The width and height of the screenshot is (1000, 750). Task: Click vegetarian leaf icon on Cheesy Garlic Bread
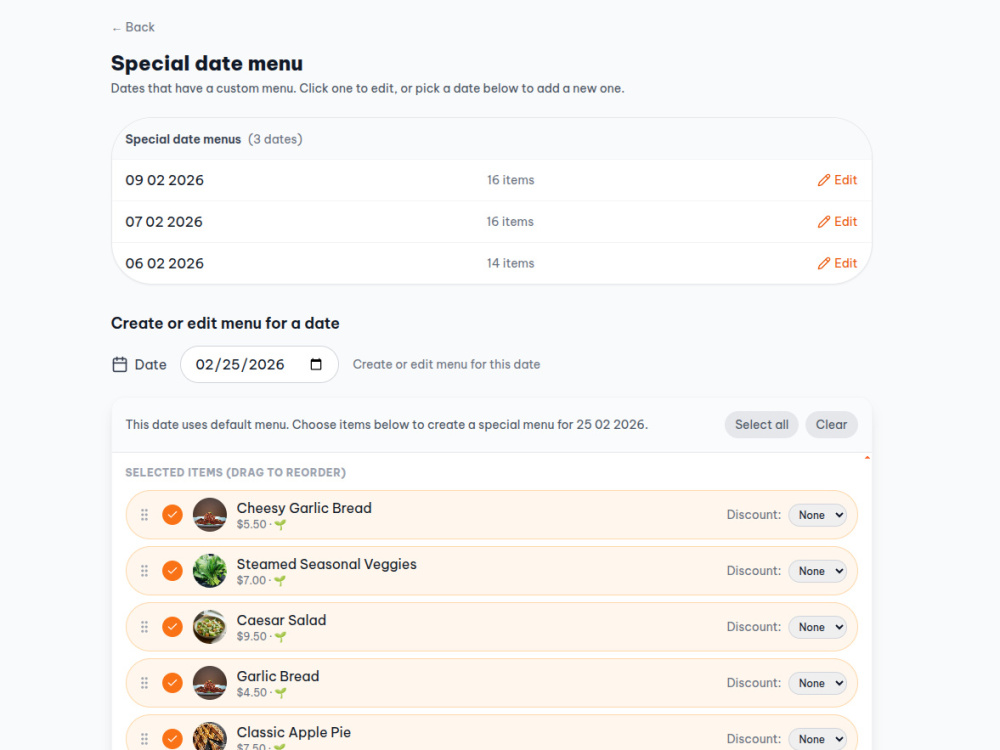tap(280, 525)
